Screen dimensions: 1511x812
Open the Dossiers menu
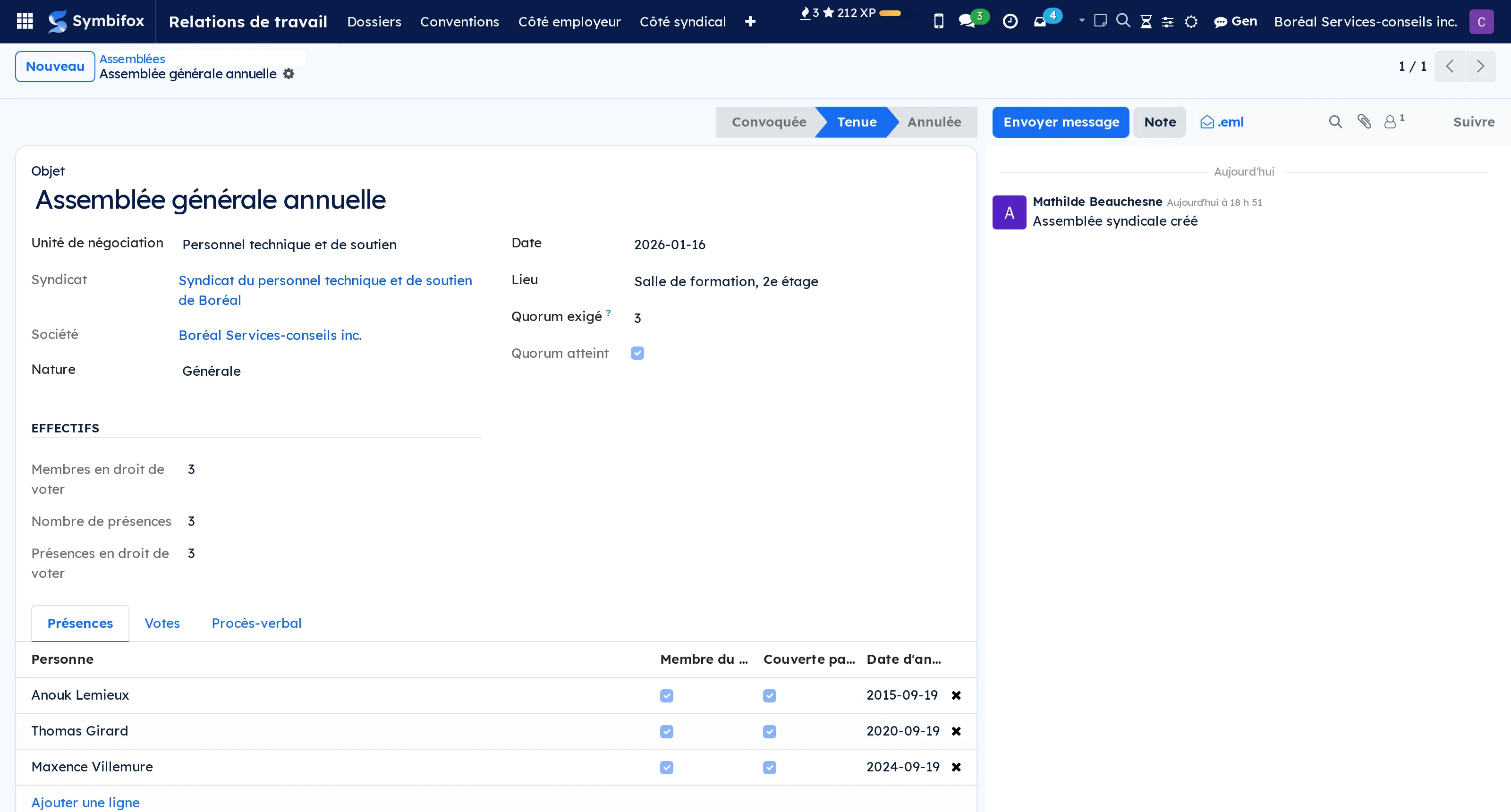tap(374, 22)
